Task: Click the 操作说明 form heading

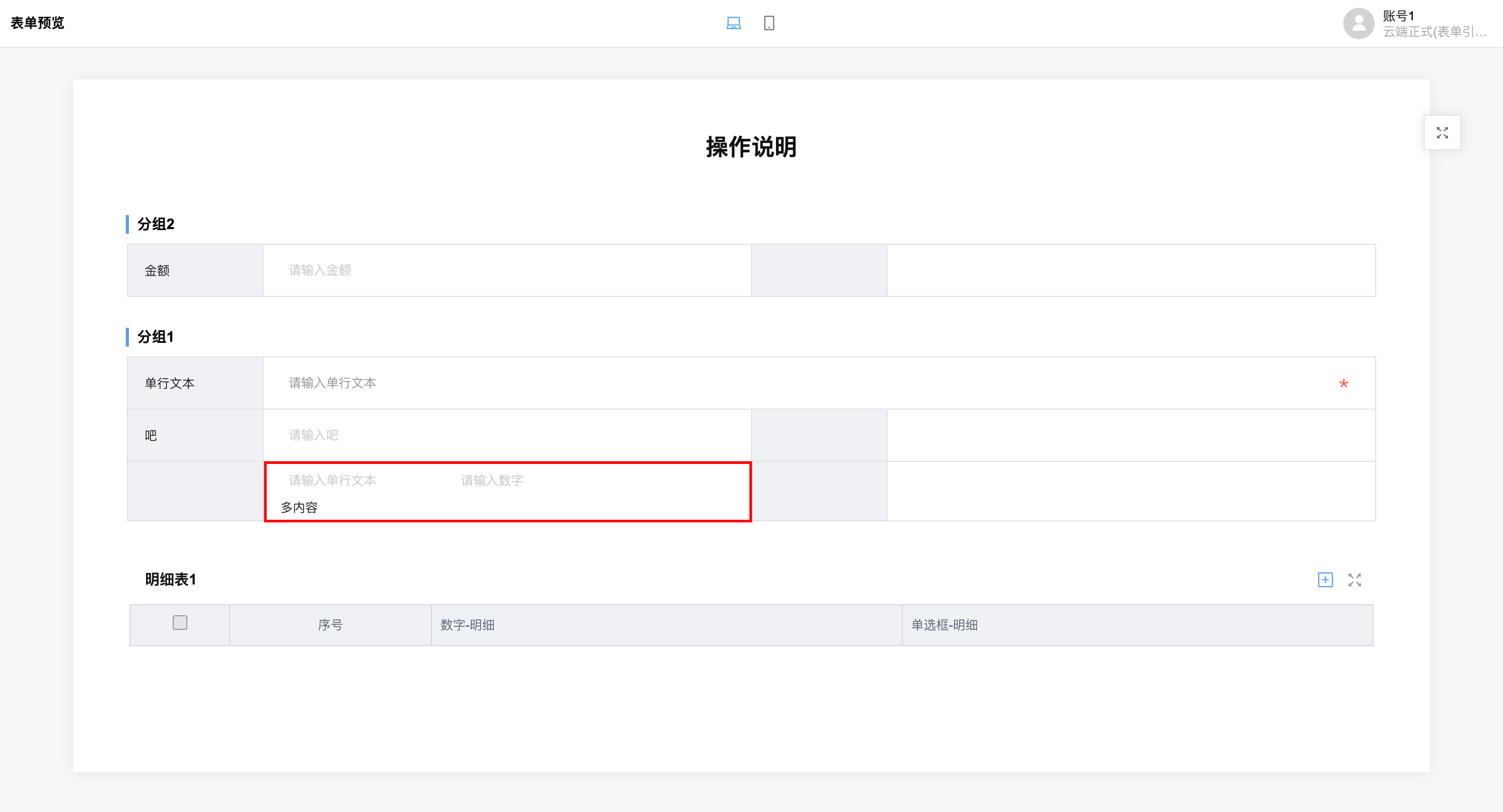Action: pyautogui.click(x=751, y=147)
